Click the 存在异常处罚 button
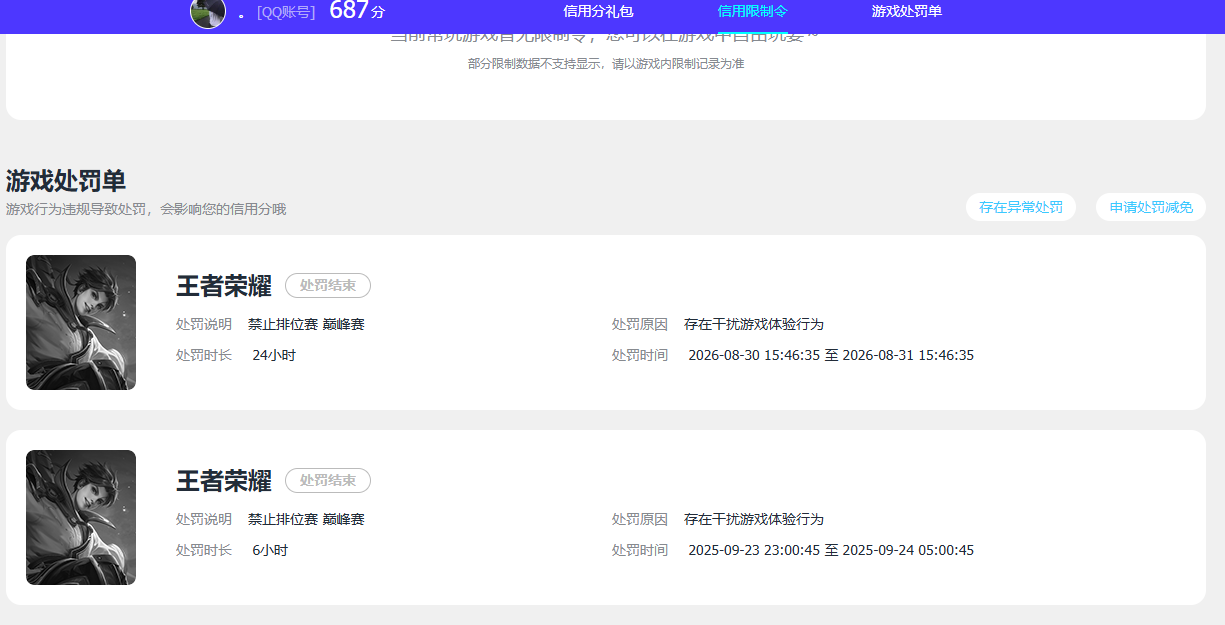1225x625 pixels. [x=1021, y=207]
